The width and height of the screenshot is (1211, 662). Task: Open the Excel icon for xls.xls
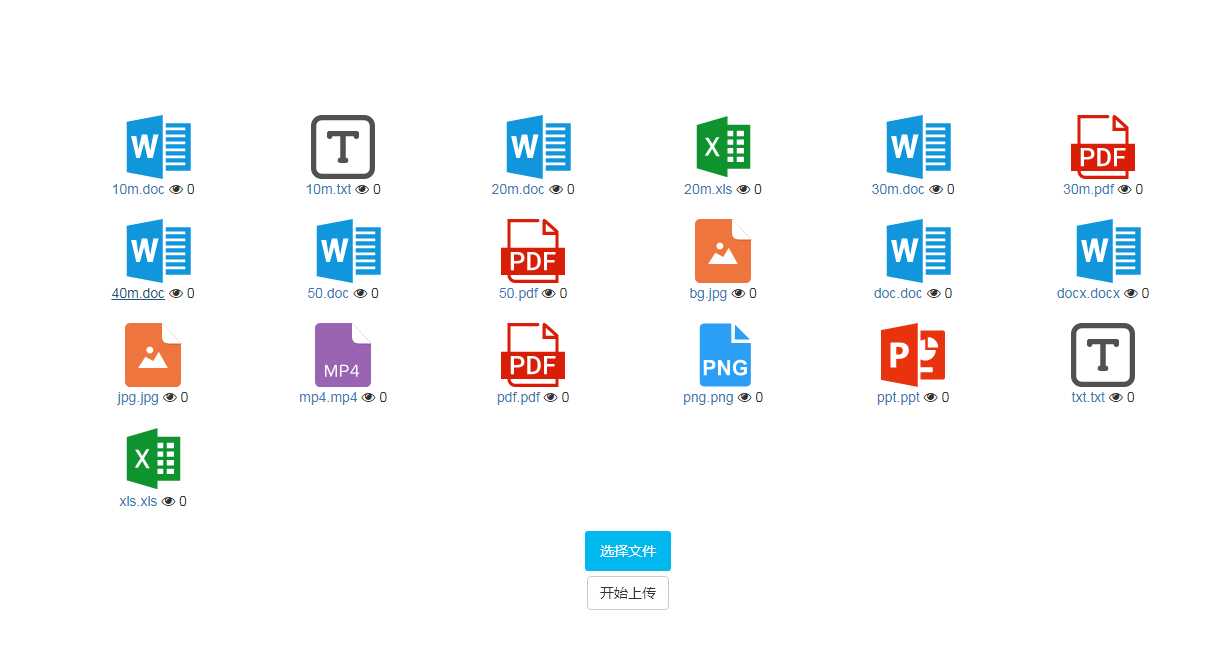153,459
